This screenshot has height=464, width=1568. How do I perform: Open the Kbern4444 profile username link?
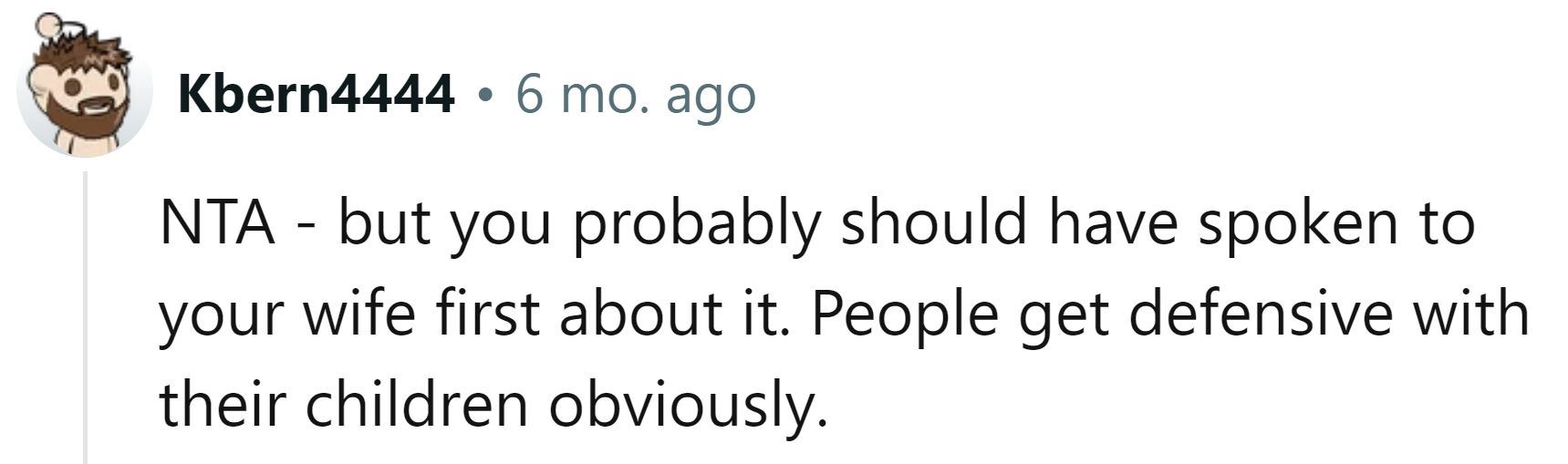coord(317,94)
